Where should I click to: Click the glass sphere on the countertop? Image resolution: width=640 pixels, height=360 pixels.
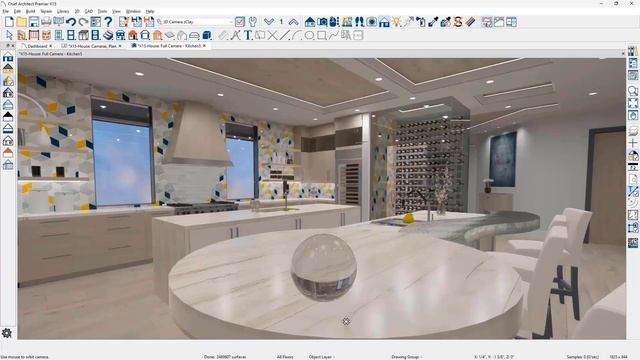pyautogui.click(x=324, y=268)
